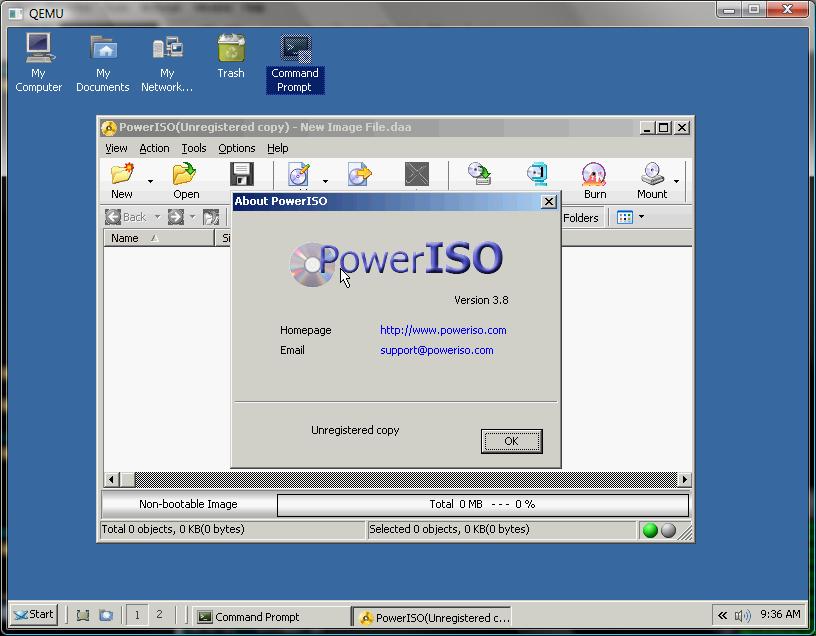The width and height of the screenshot is (816, 636).
Task: Click the New image toolbar icon
Action: pyautogui.click(x=122, y=177)
